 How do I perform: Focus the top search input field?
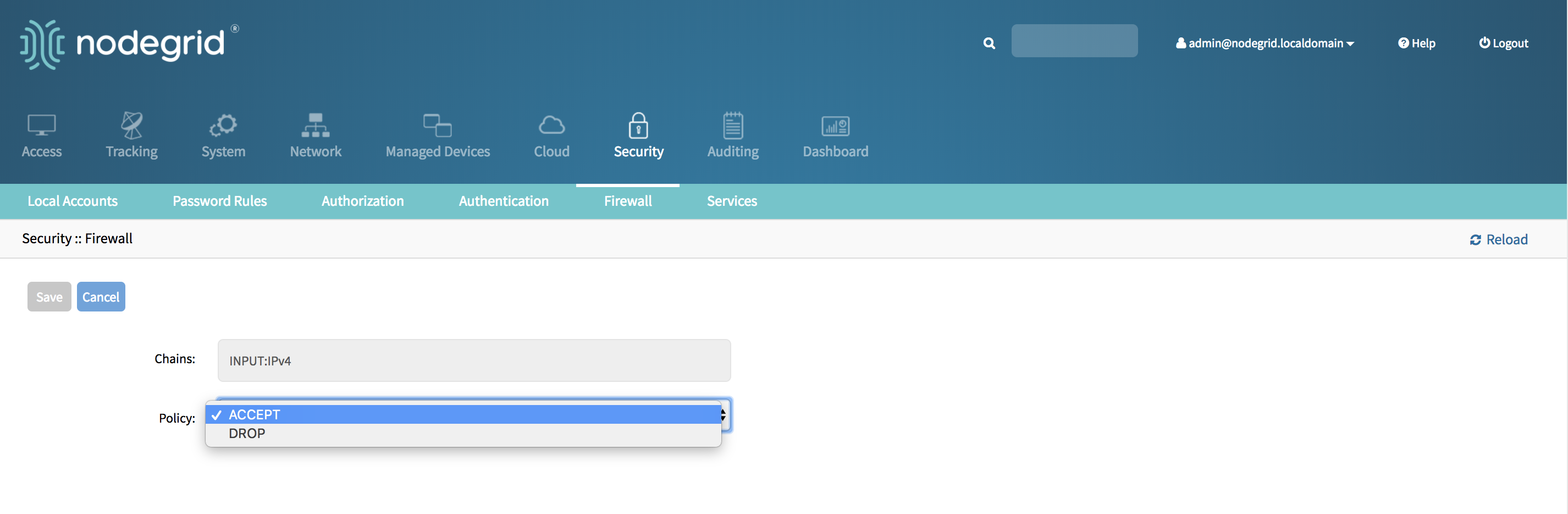[1074, 41]
